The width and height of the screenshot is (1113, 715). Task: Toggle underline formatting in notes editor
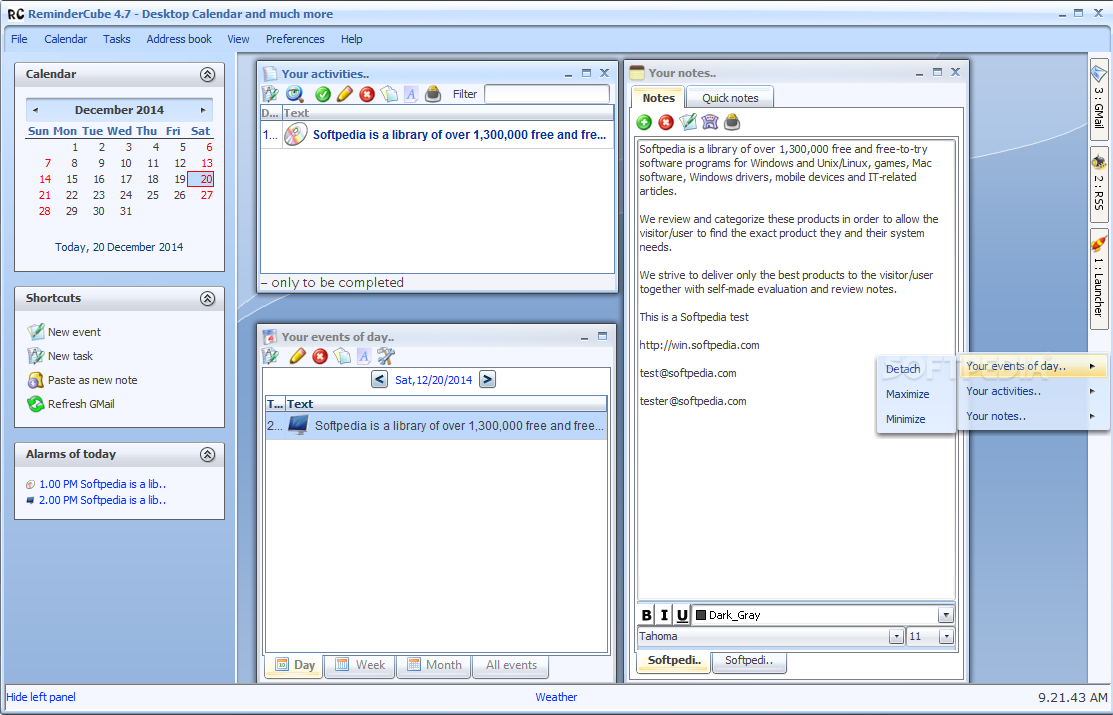[x=682, y=615]
